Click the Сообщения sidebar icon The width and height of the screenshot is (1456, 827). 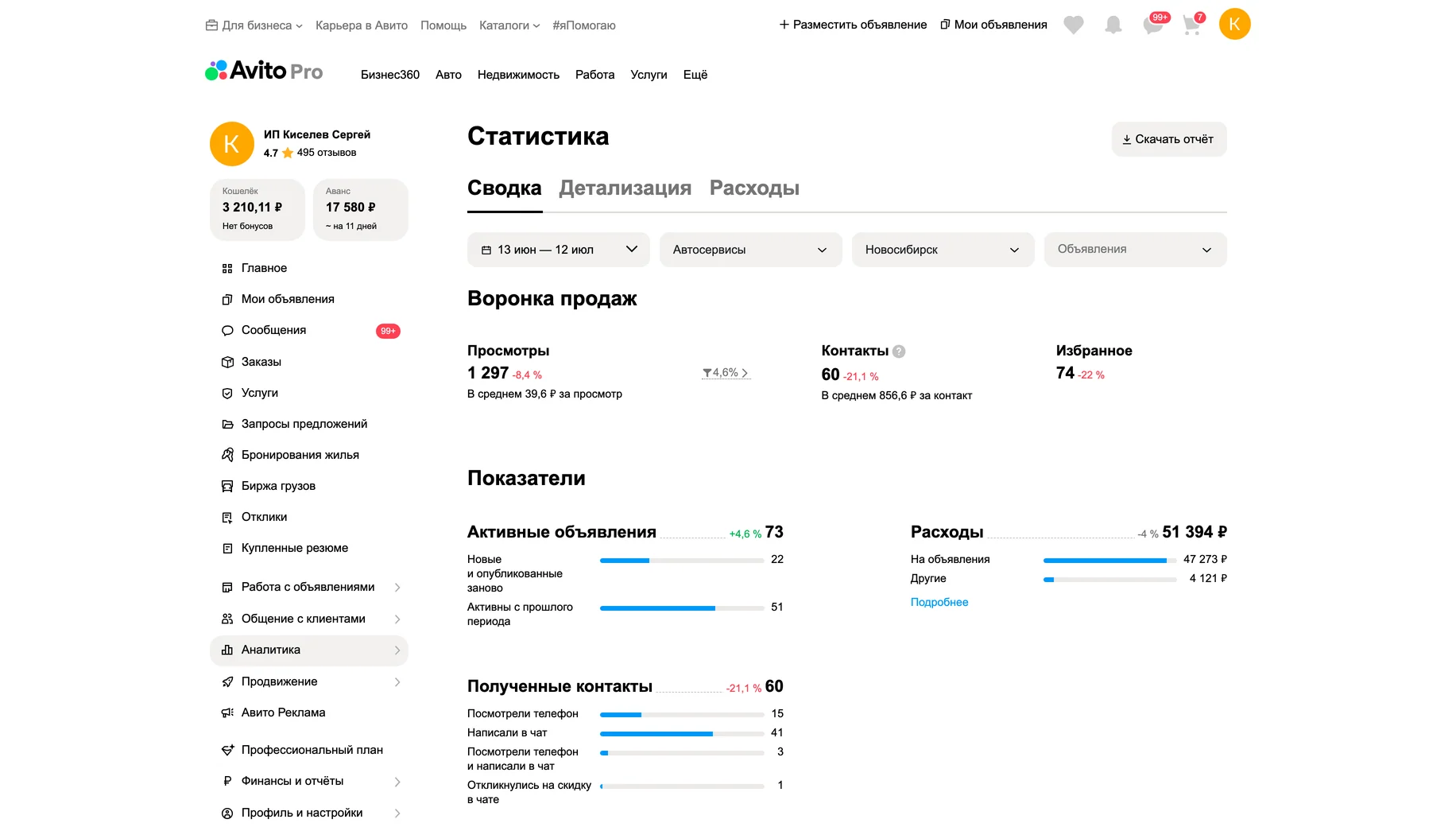227,331
